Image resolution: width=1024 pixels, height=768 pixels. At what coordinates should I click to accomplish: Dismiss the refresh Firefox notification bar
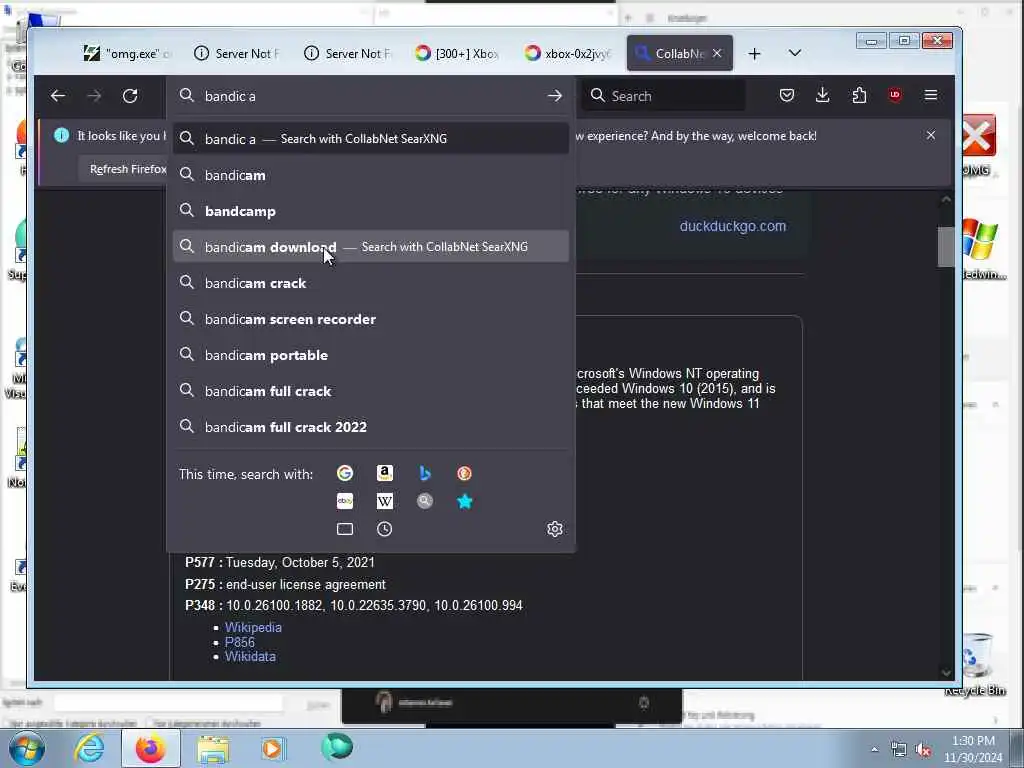(x=931, y=135)
